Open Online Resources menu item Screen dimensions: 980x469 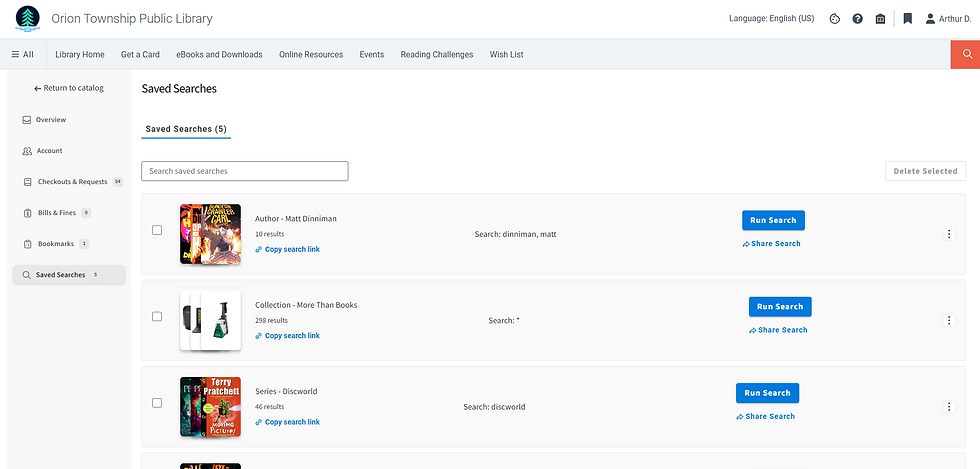[311, 54]
